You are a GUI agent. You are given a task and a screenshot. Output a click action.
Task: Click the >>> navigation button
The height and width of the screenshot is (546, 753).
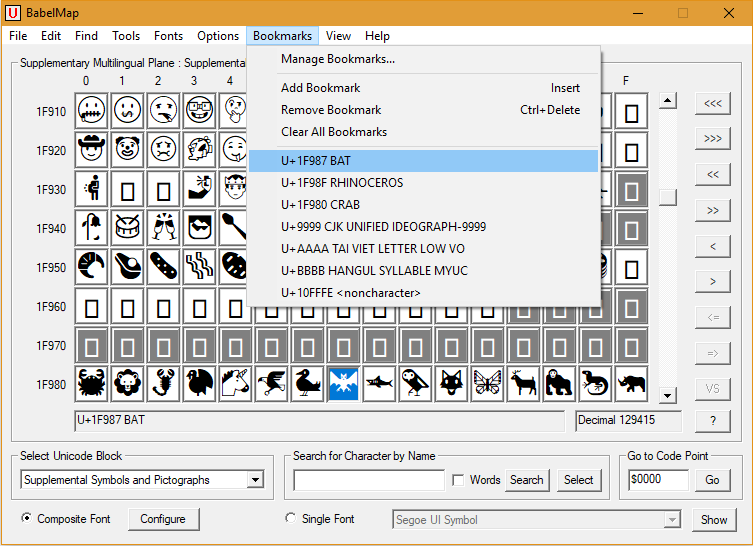[x=713, y=139]
